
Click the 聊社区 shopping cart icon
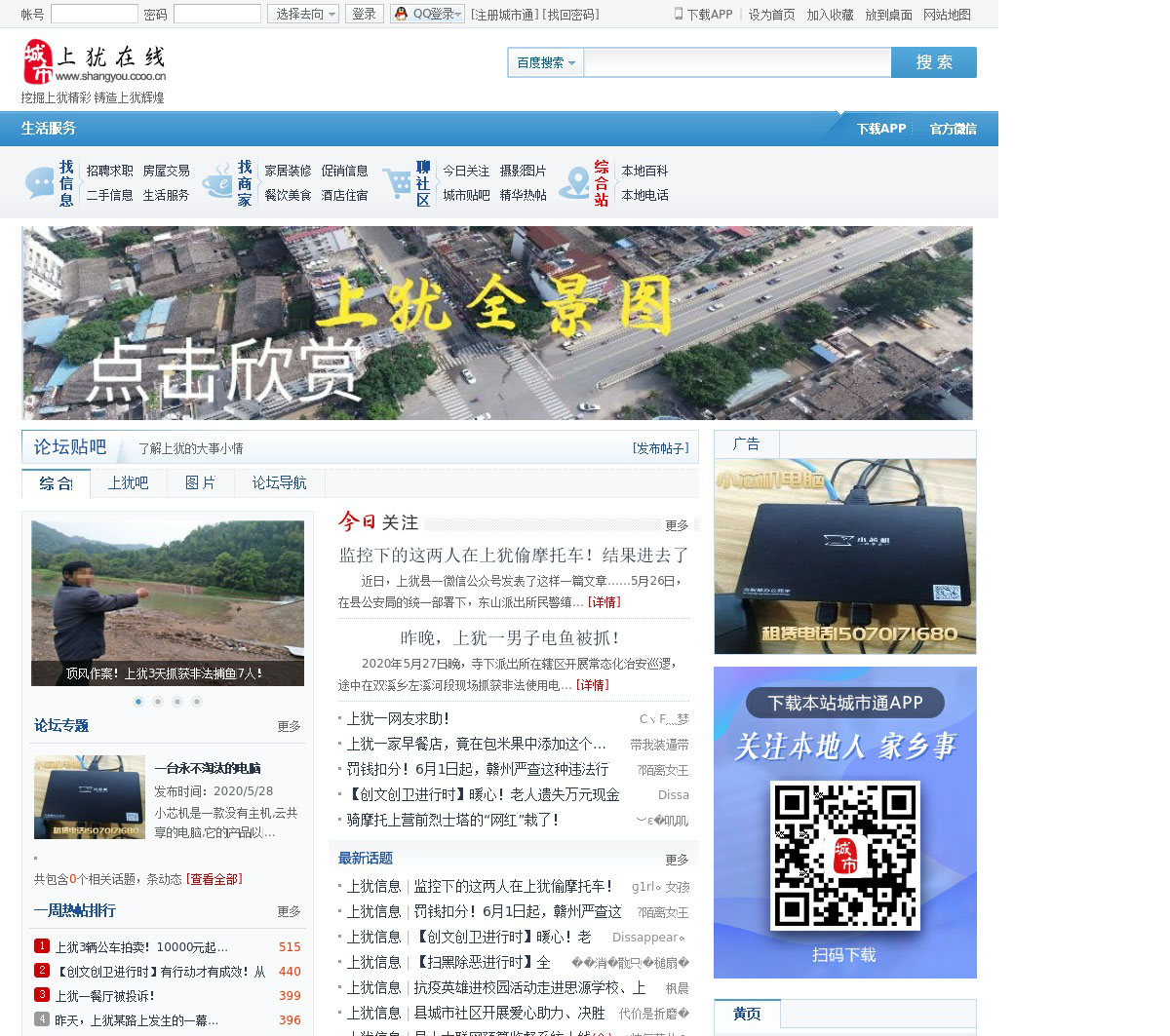click(396, 182)
